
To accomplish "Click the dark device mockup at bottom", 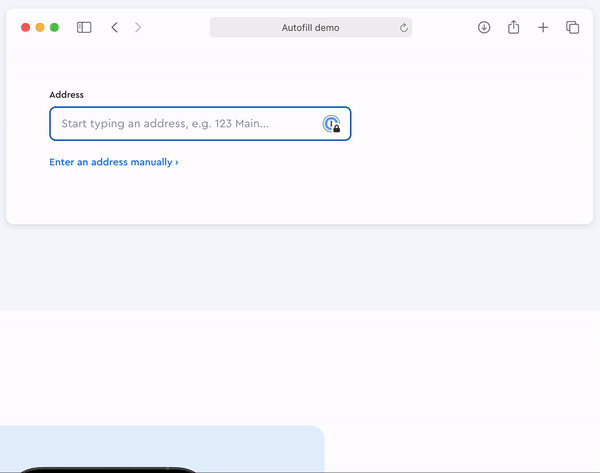I will pos(110,469).
